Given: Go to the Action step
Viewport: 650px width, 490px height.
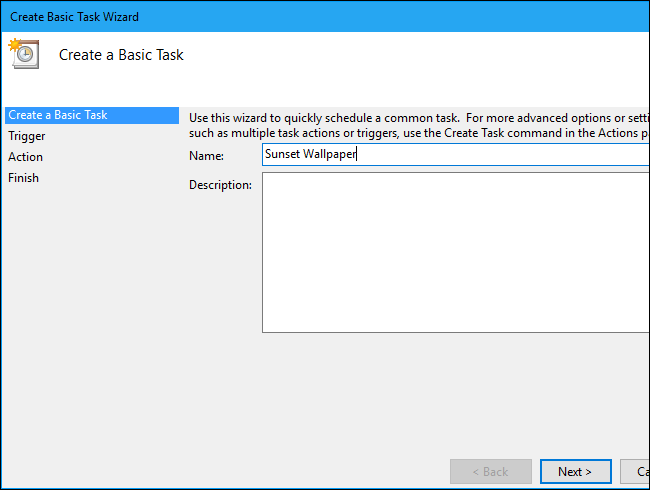Looking at the screenshot, I should pos(26,157).
